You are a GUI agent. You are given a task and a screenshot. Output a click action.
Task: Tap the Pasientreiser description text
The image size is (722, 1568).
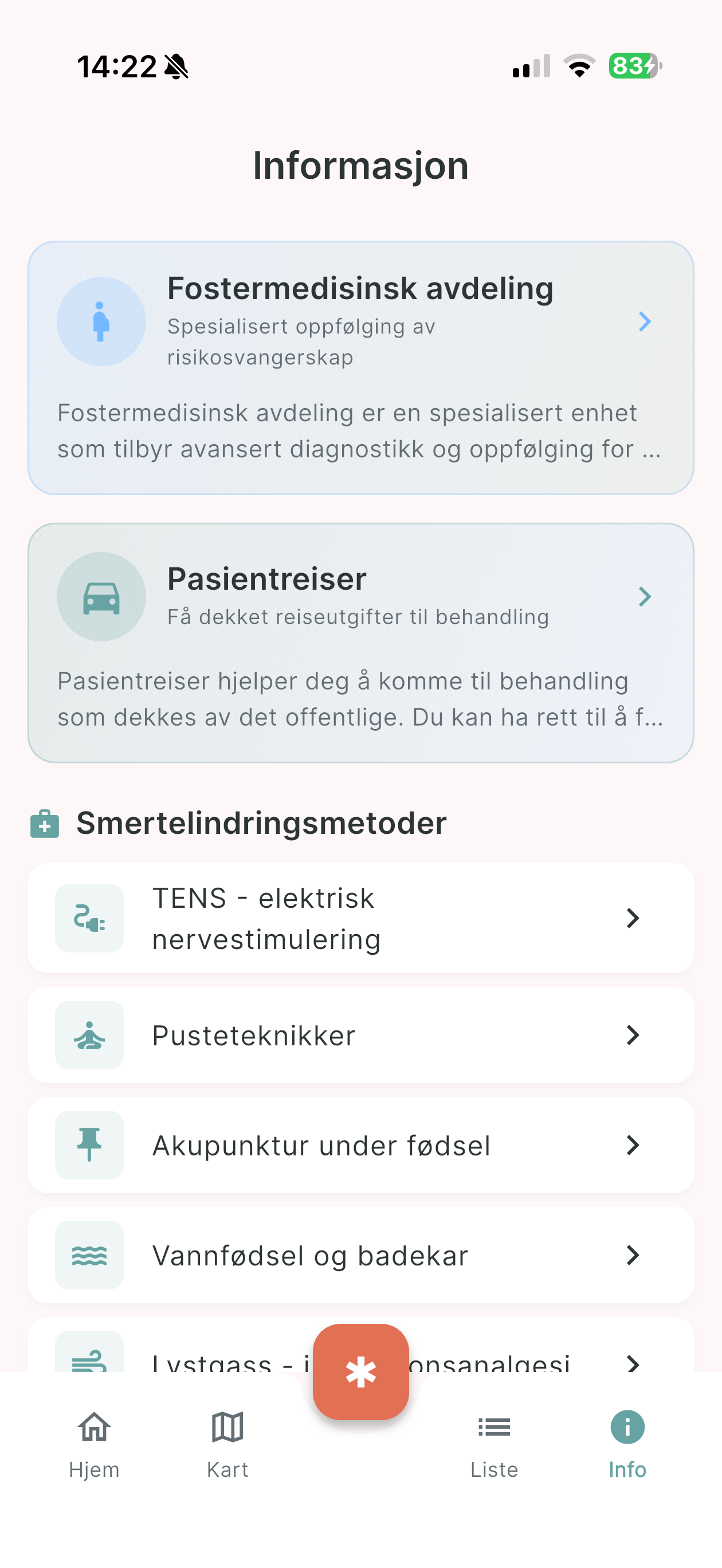tap(360, 699)
